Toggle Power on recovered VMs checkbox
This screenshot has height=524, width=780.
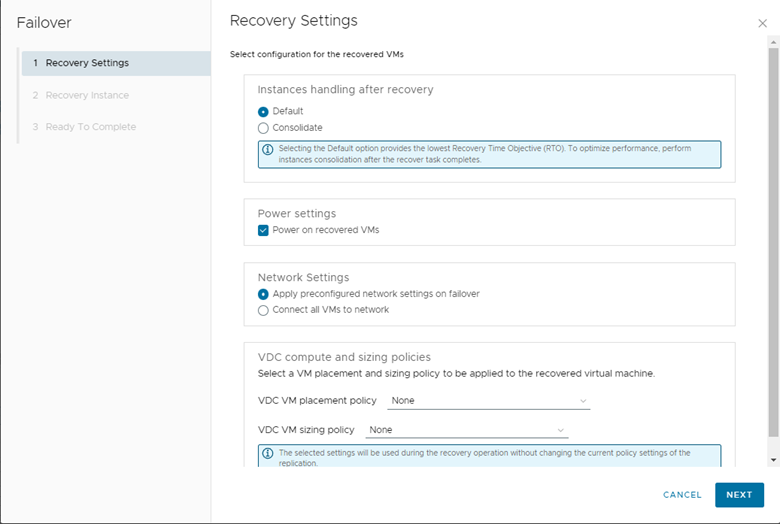tap(264, 230)
